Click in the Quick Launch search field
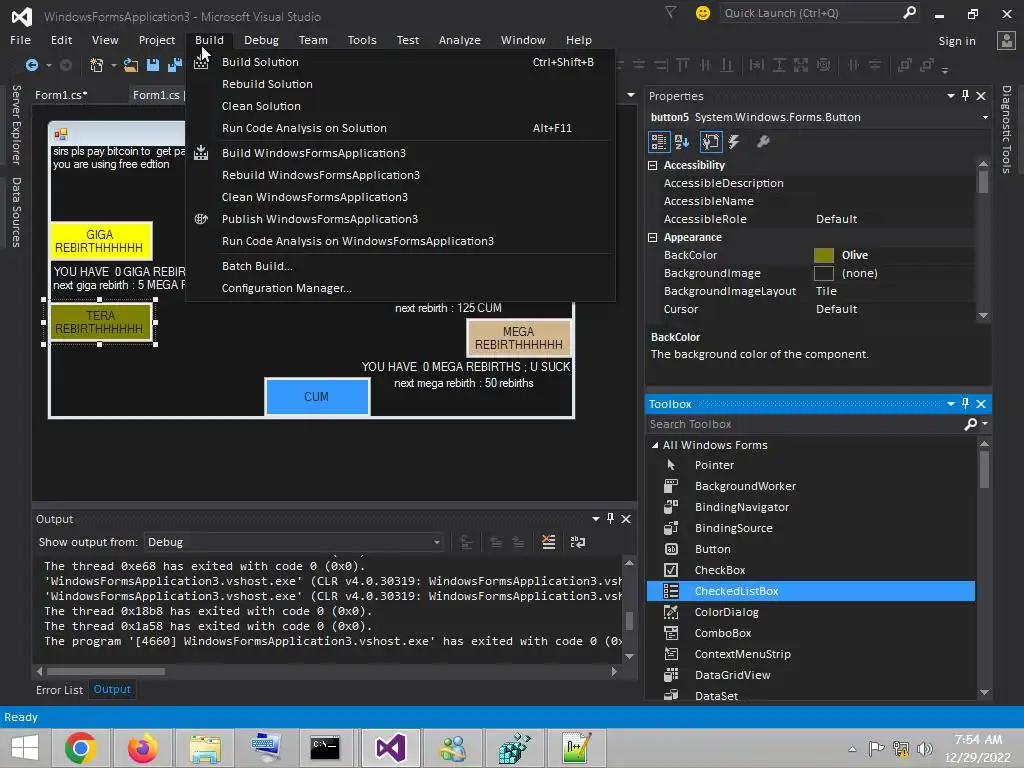 click(x=810, y=13)
